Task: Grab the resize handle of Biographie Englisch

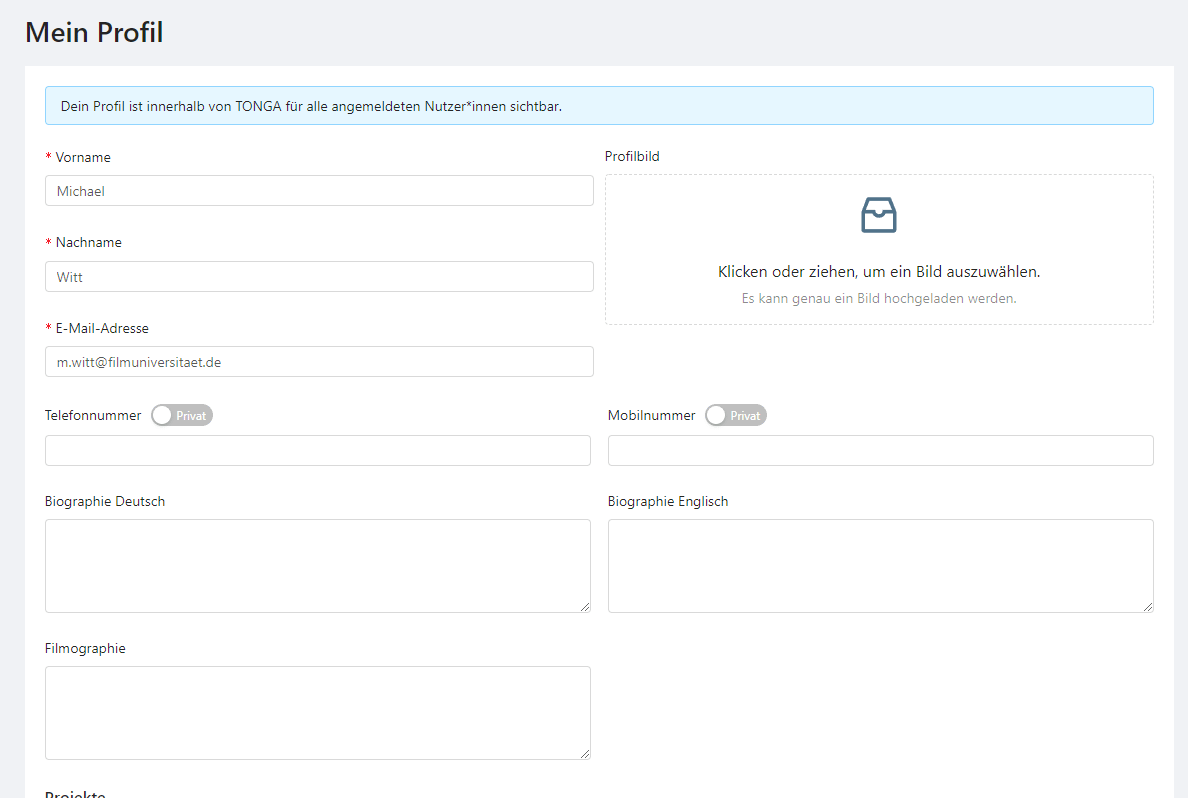Action: 1148,606
